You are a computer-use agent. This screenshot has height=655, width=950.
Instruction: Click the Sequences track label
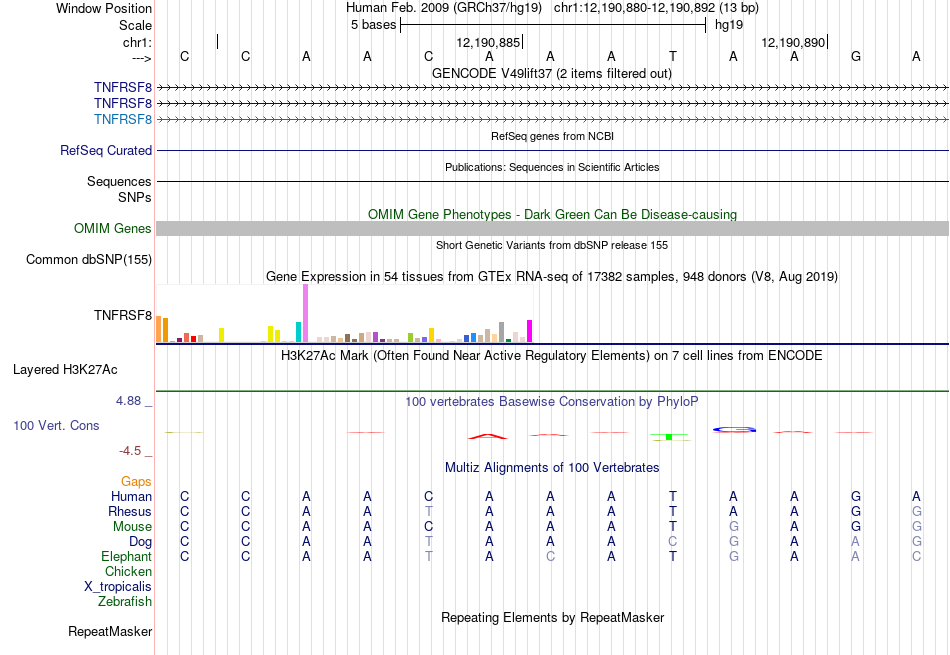119,181
